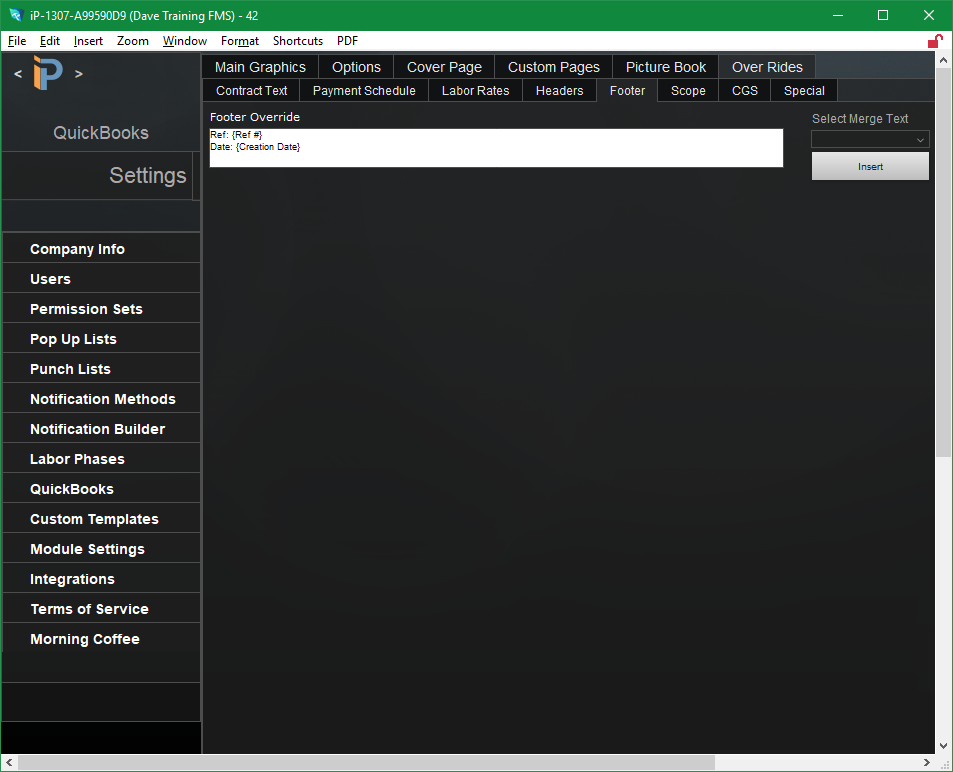Screen dimensions: 953x772
Task: Click the scrollbar up arrow icon
Action: (x=942, y=59)
